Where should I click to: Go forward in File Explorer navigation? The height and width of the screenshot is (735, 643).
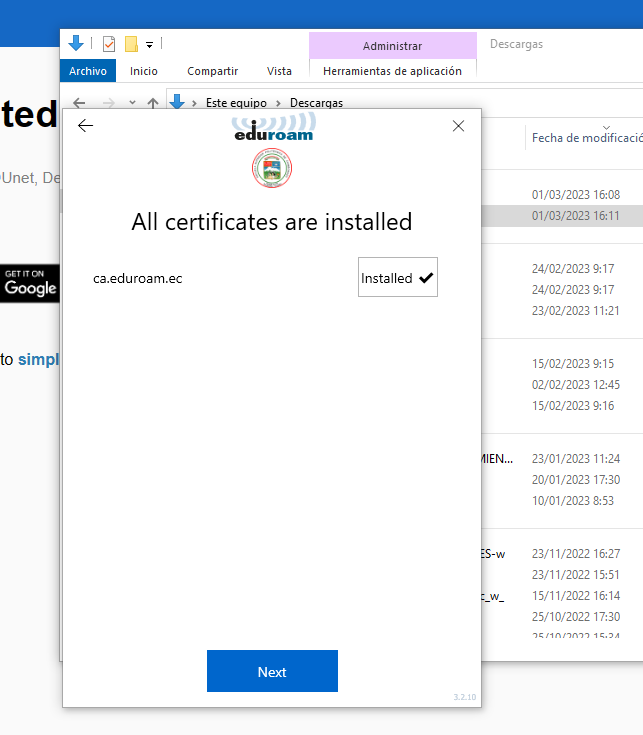[x=109, y=103]
